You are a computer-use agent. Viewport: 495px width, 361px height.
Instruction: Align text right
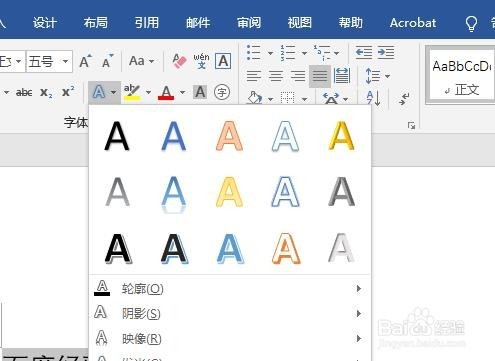click(x=298, y=76)
